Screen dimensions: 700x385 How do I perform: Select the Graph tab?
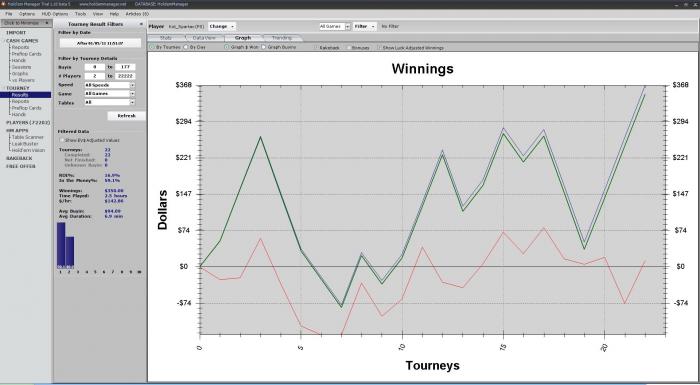coord(243,38)
